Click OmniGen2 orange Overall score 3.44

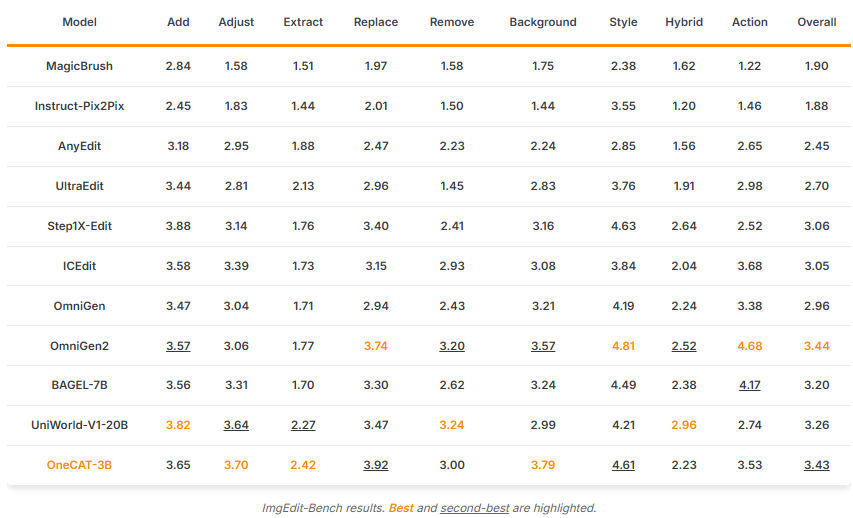(x=817, y=346)
